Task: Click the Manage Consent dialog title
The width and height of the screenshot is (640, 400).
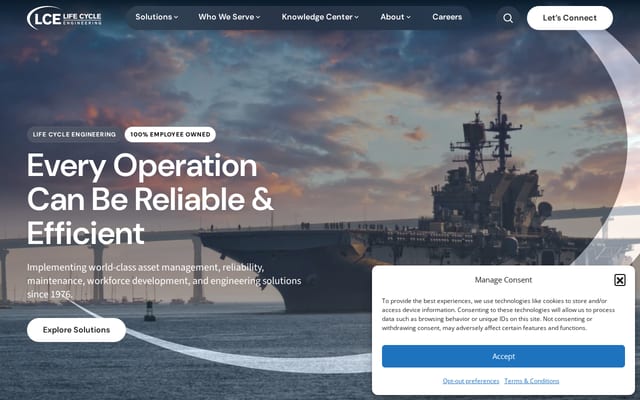Action: (503, 280)
